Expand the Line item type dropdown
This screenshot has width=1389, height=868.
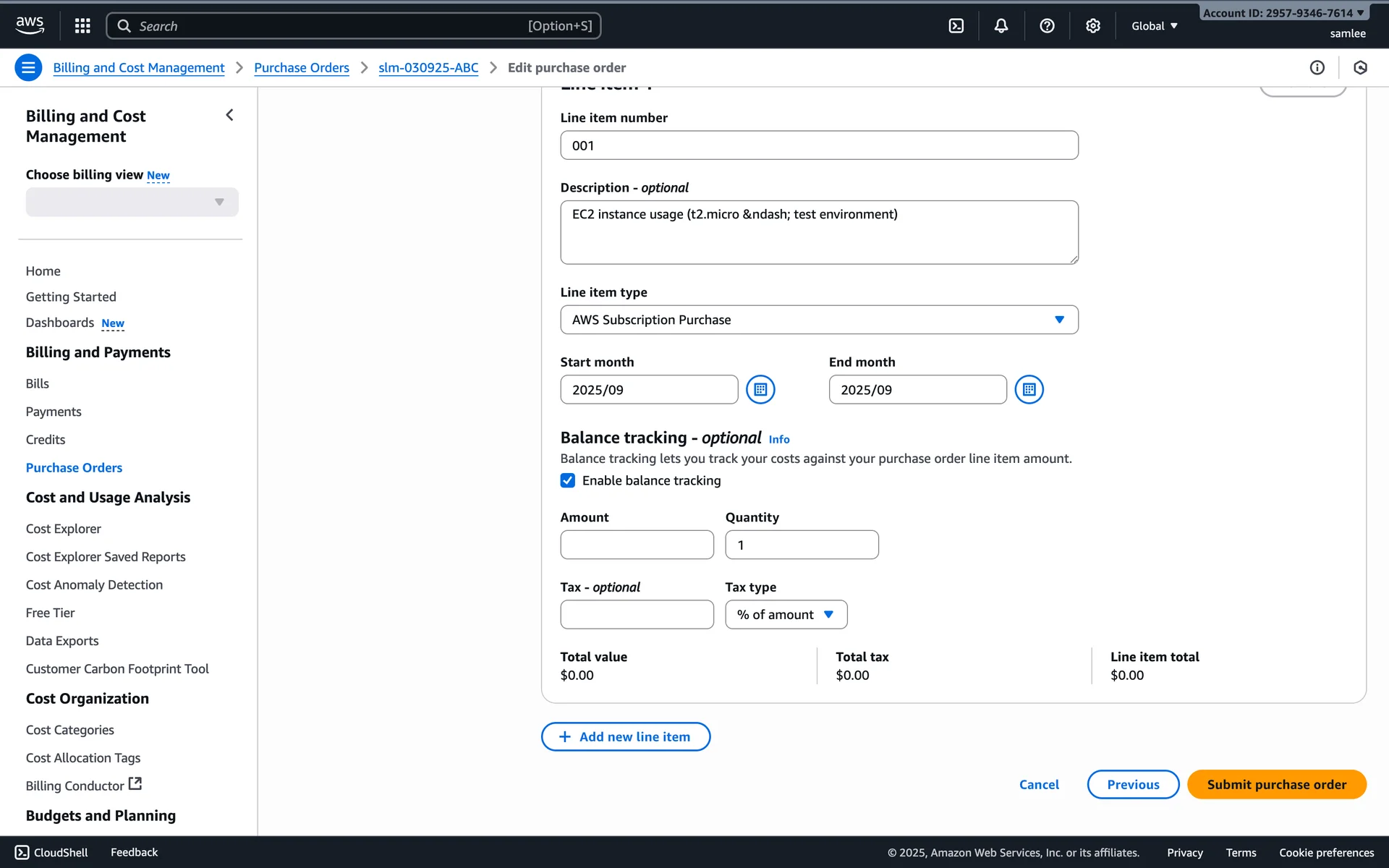click(x=819, y=320)
